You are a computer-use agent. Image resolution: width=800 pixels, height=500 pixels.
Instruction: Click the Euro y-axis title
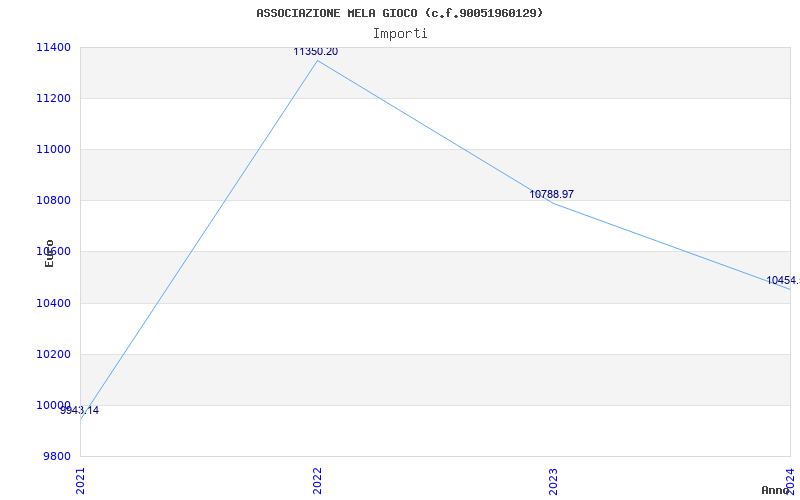coord(49,253)
